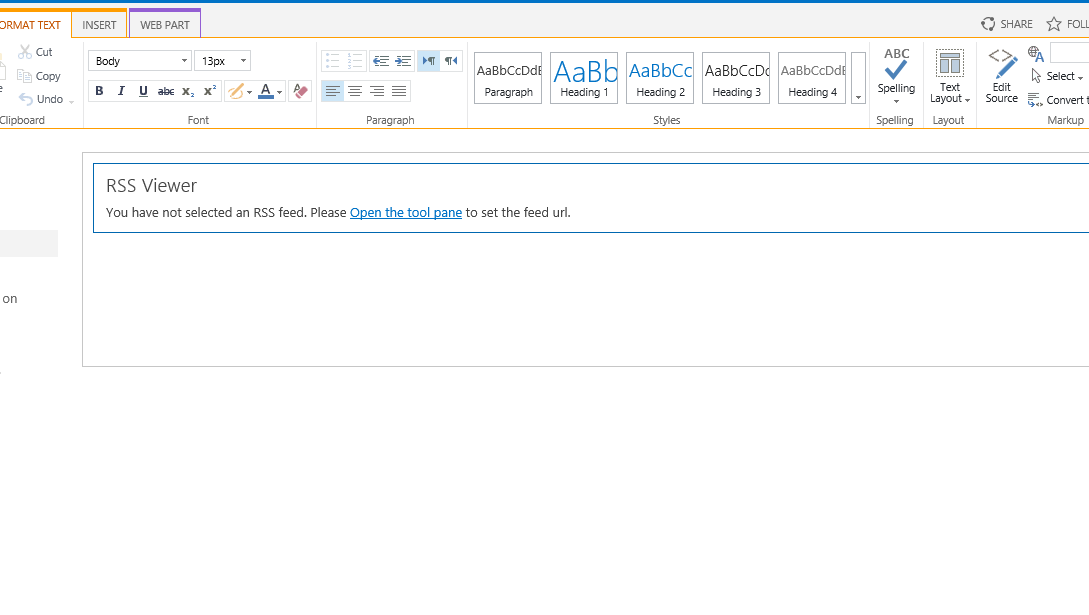Select the Cut tool
This screenshot has width=1089, height=615.
coord(36,51)
